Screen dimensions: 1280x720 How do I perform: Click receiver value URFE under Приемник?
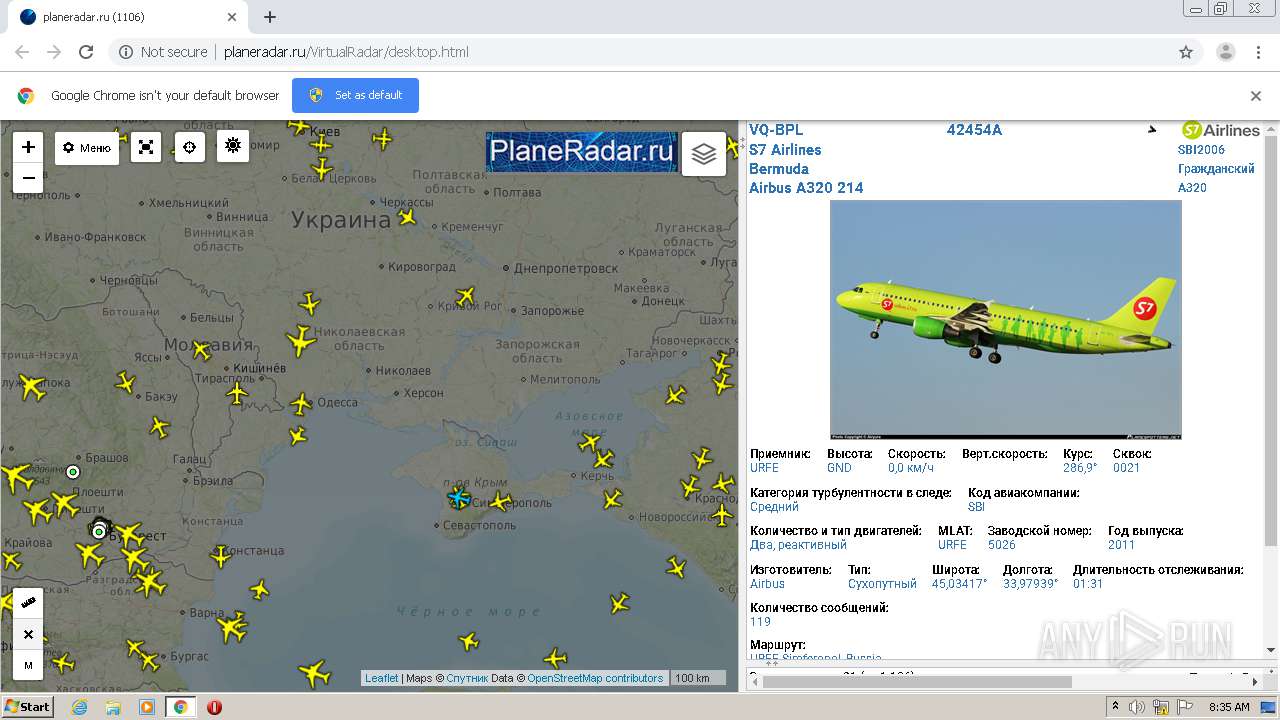(x=764, y=468)
